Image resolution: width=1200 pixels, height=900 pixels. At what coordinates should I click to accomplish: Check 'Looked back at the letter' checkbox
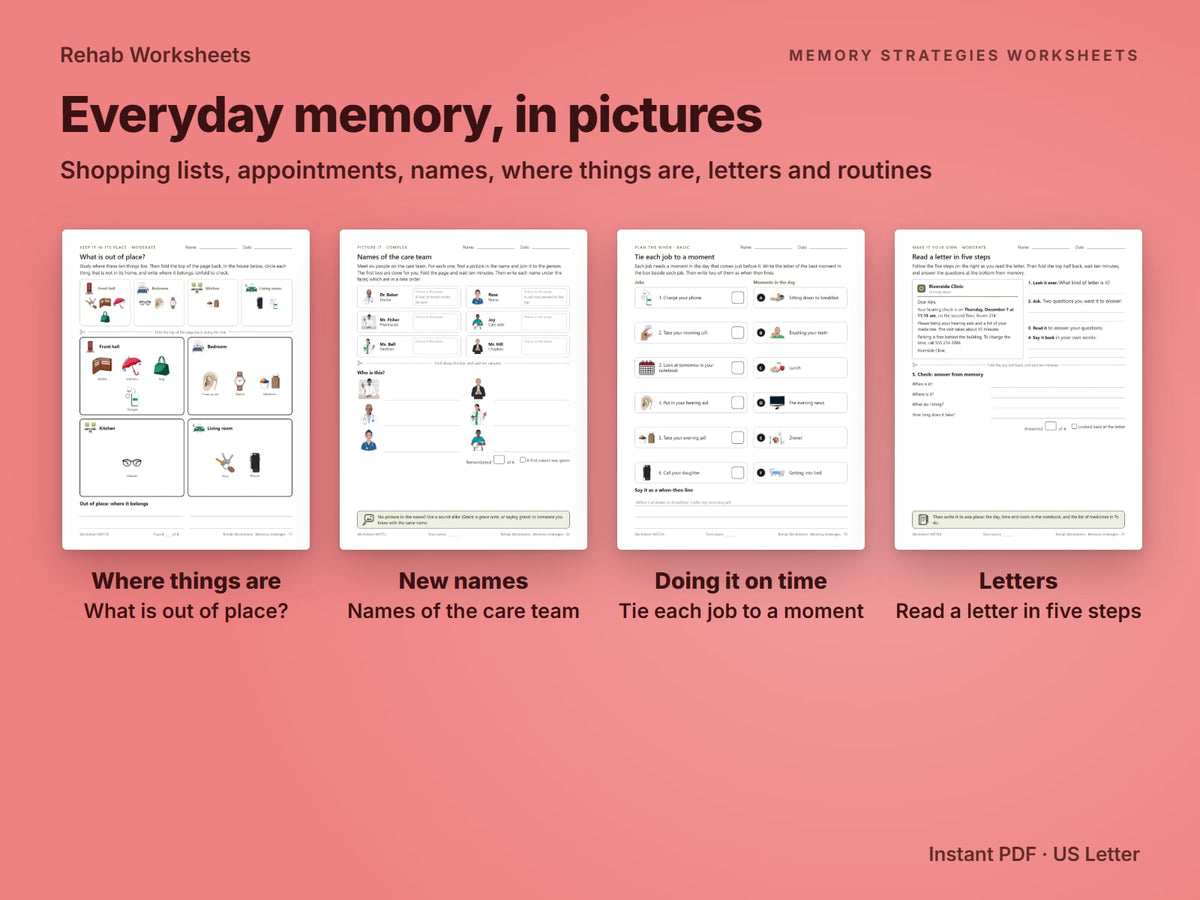[1074, 426]
